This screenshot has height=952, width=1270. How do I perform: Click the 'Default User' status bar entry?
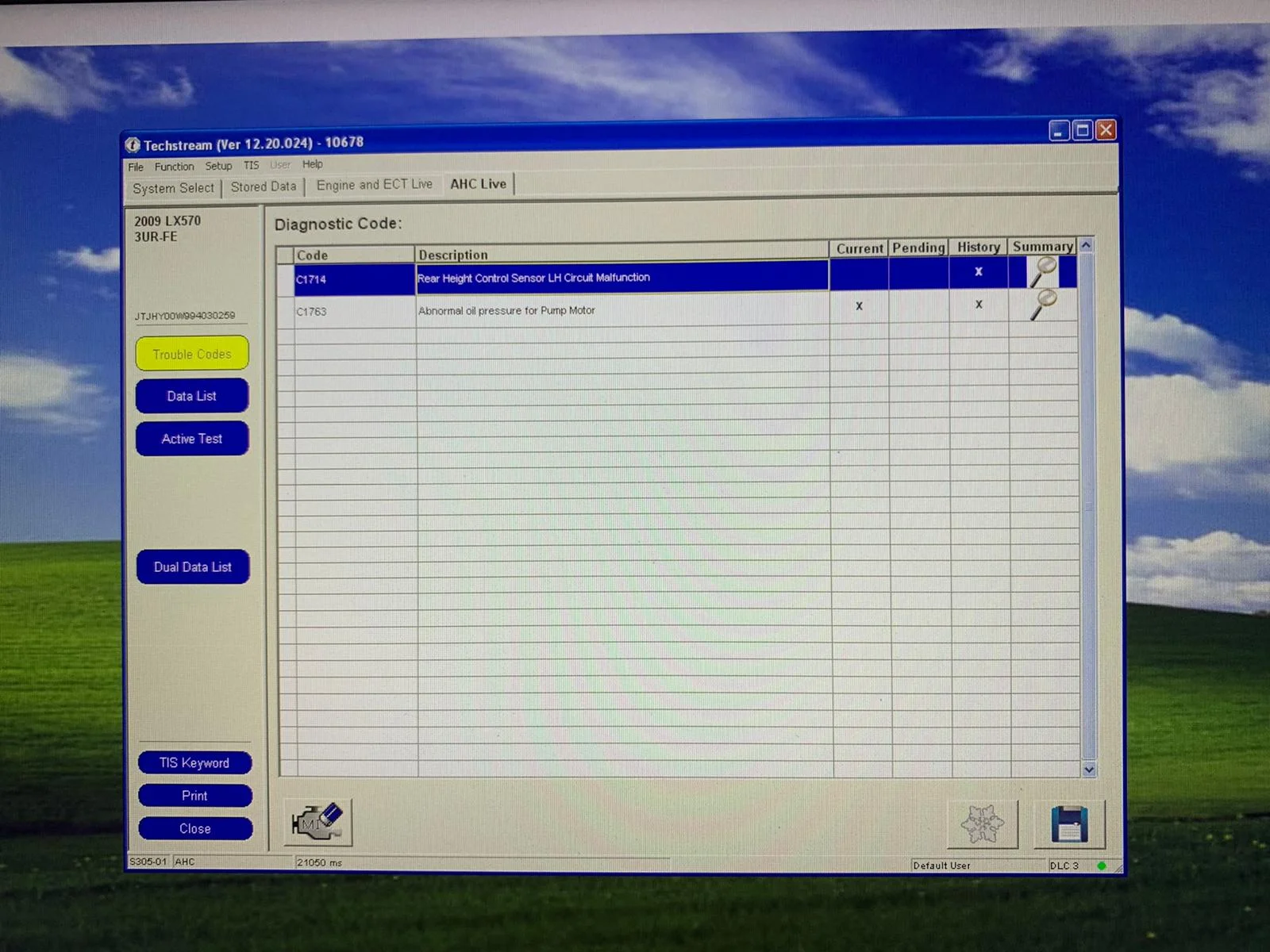[x=941, y=866]
